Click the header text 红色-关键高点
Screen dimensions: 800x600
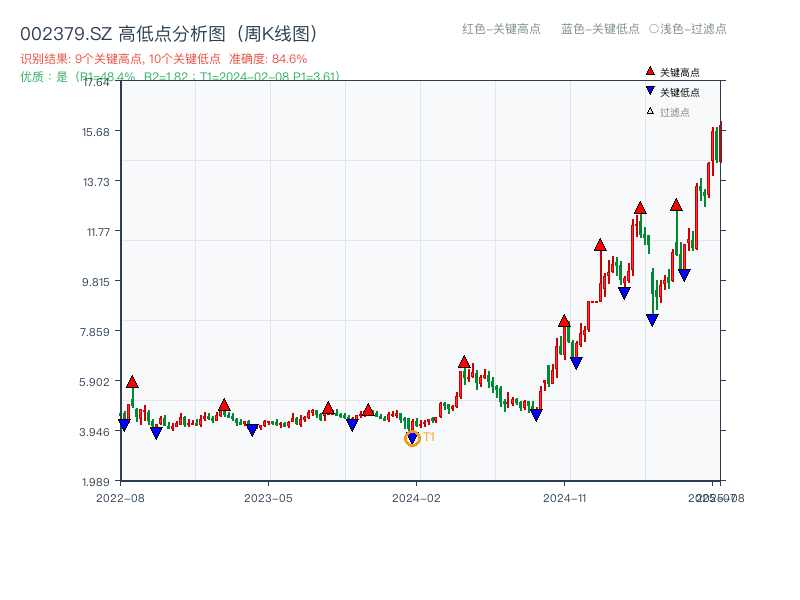pyautogui.click(x=501, y=29)
